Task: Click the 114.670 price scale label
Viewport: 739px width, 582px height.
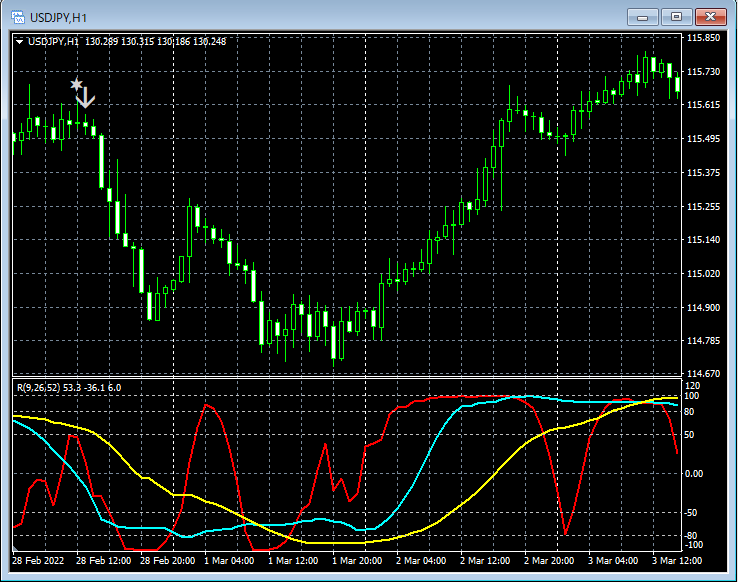Action: point(704,374)
